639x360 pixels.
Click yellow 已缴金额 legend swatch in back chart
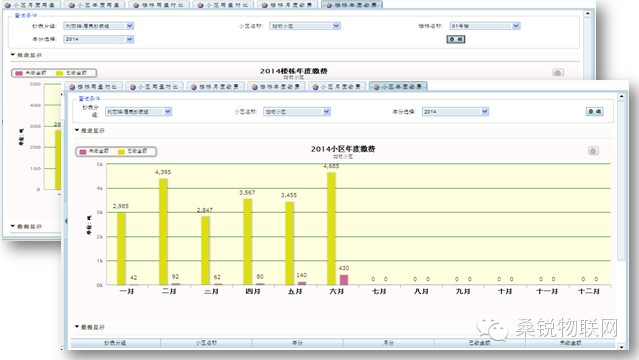(59, 73)
